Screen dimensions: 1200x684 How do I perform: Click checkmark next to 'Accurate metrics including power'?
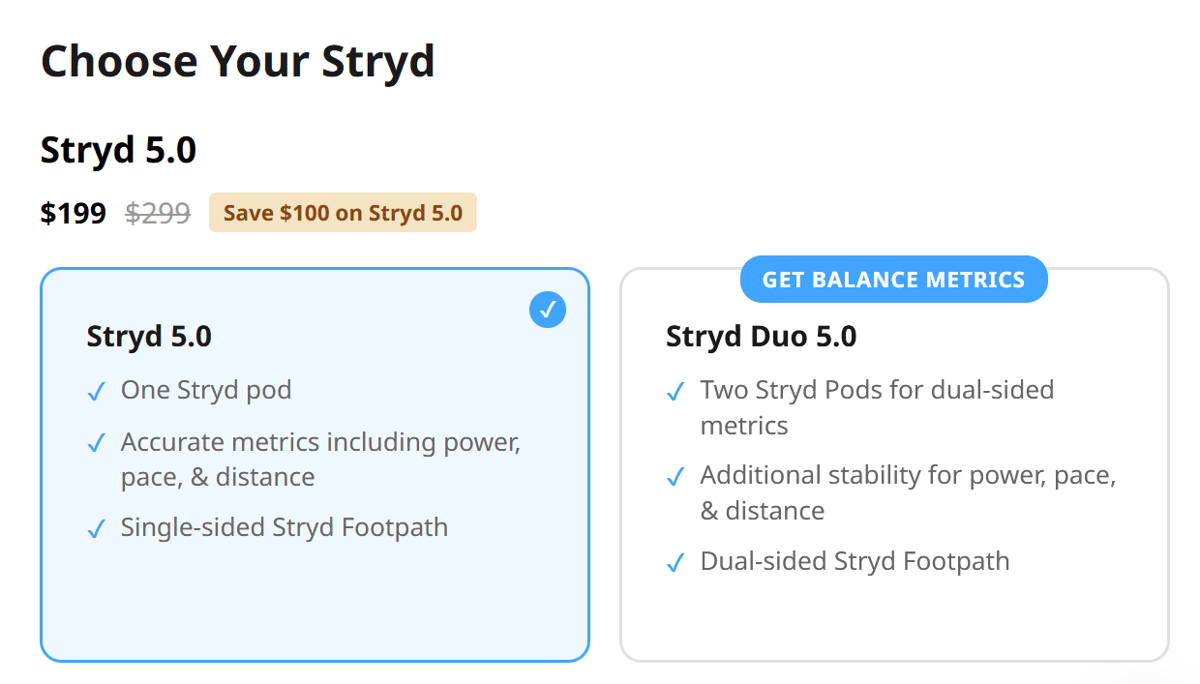point(96,444)
